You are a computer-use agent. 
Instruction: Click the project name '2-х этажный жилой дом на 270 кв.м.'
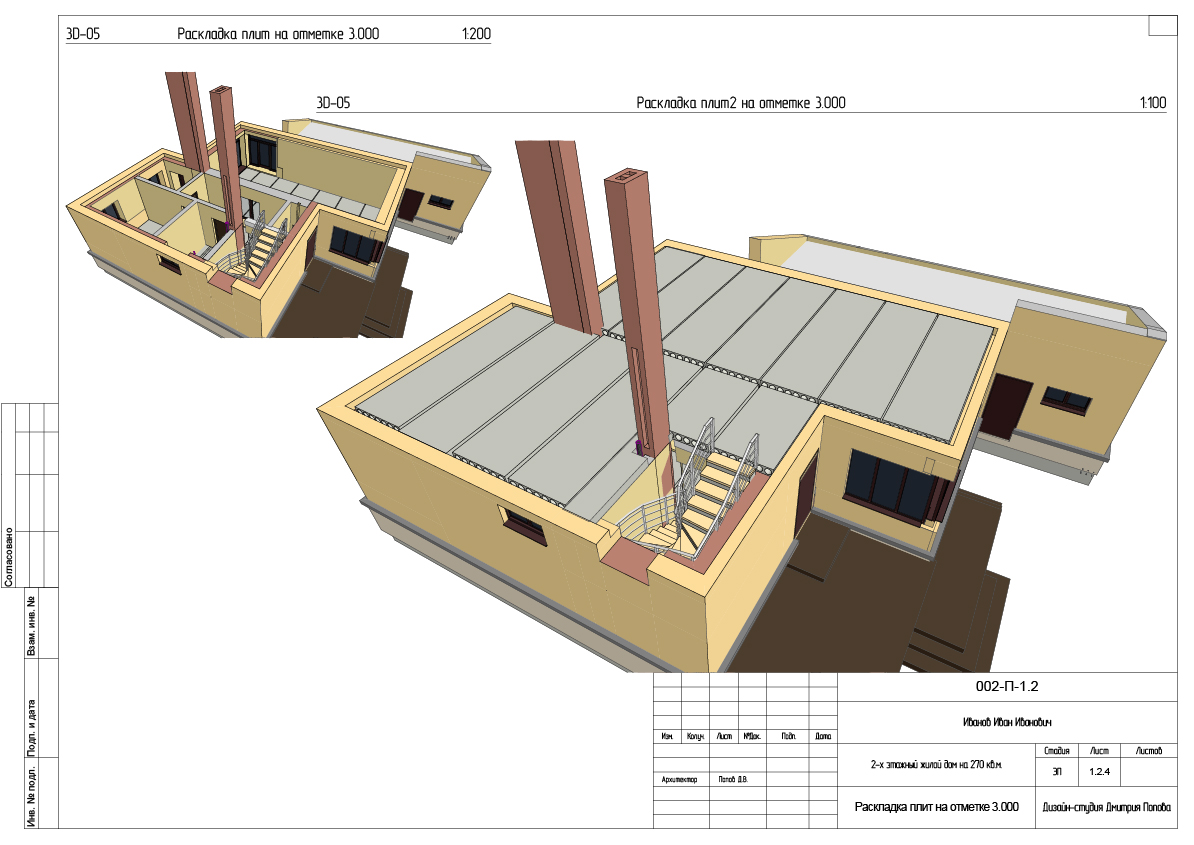click(x=937, y=764)
